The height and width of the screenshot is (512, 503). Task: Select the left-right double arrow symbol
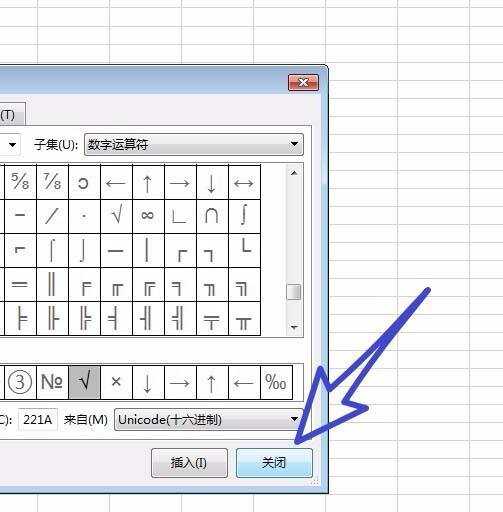245,182
